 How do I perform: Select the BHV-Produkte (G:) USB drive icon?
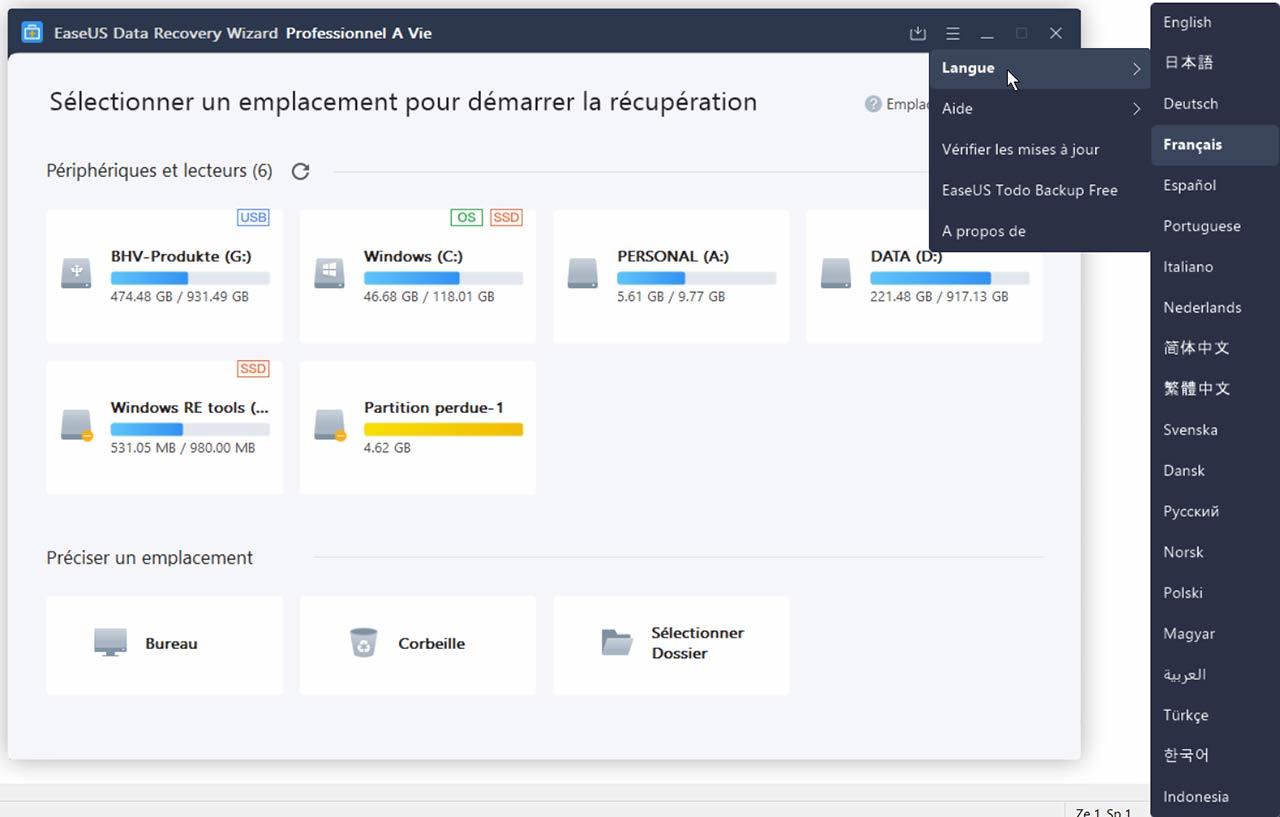pos(76,273)
